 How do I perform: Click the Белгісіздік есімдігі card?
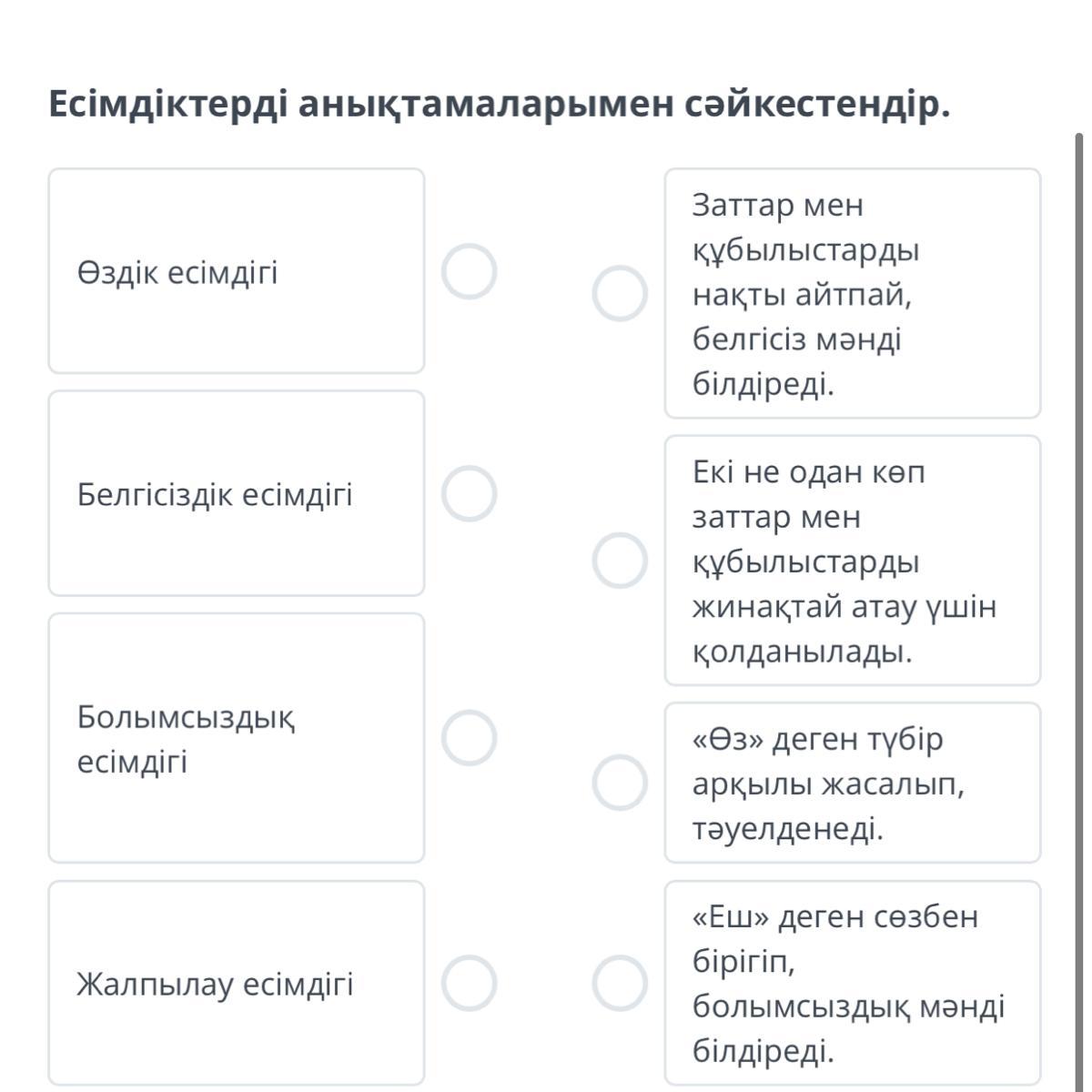point(236,494)
